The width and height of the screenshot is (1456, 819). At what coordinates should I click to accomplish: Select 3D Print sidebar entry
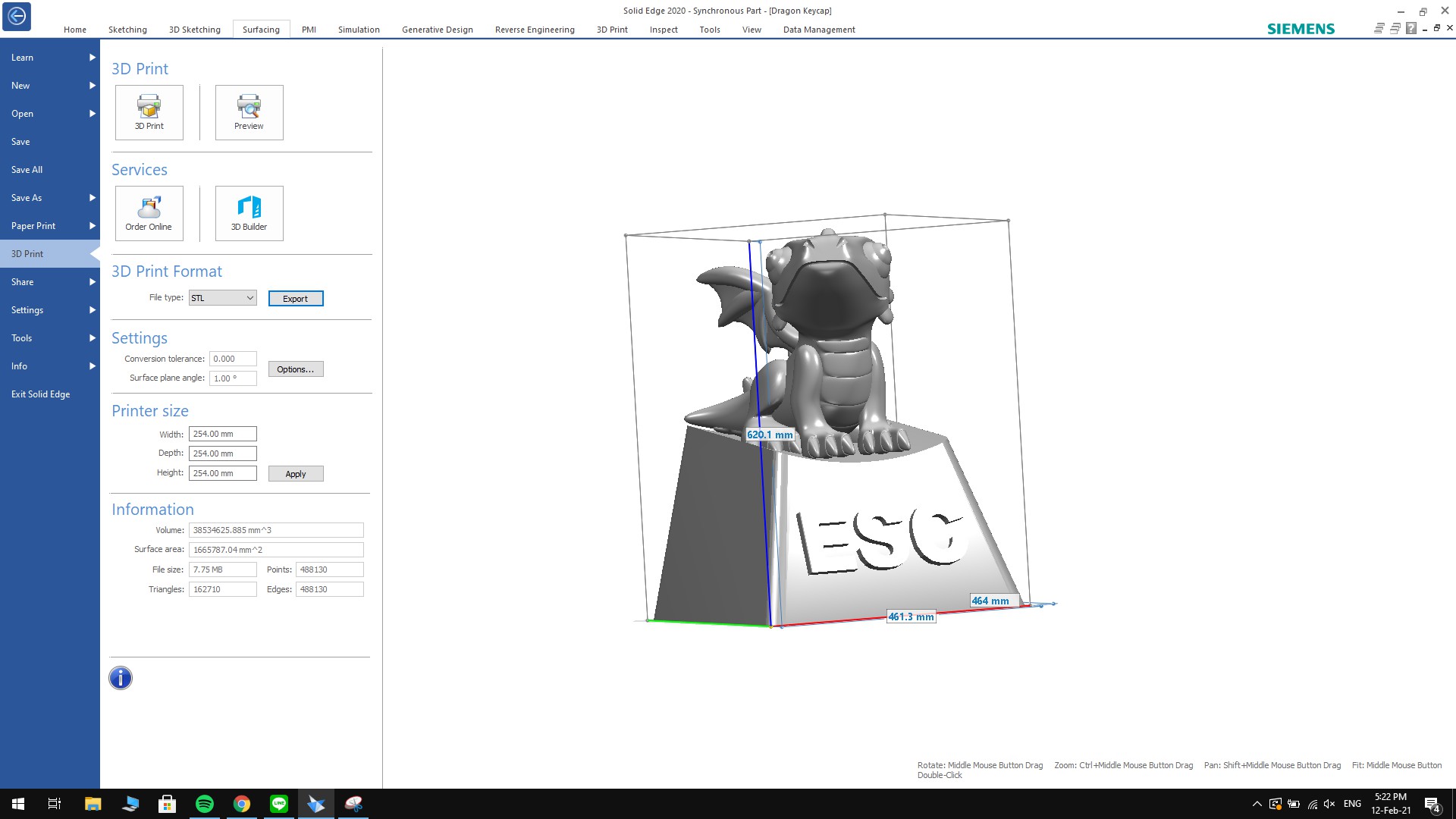(x=50, y=254)
